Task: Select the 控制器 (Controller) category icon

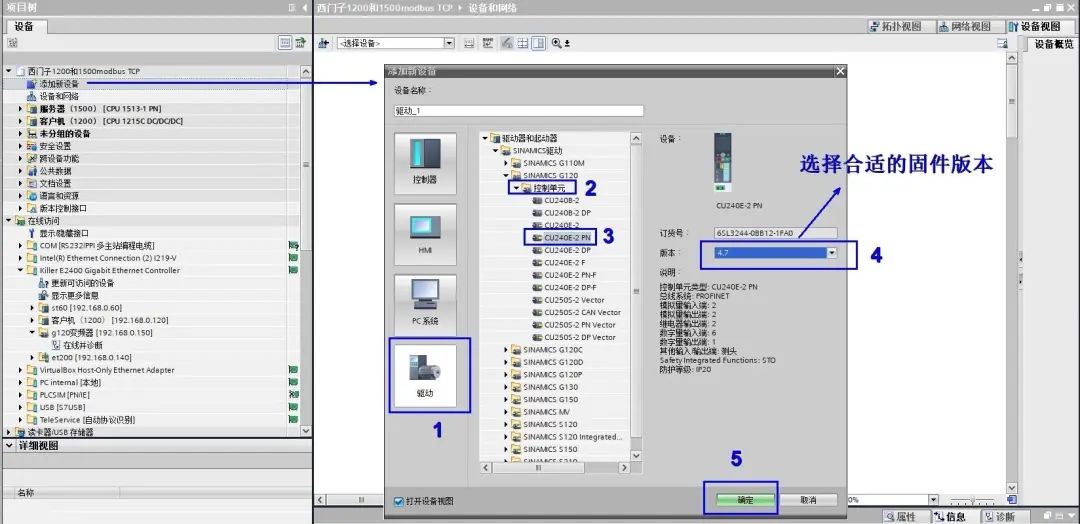Action: click(x=425, y=164)
